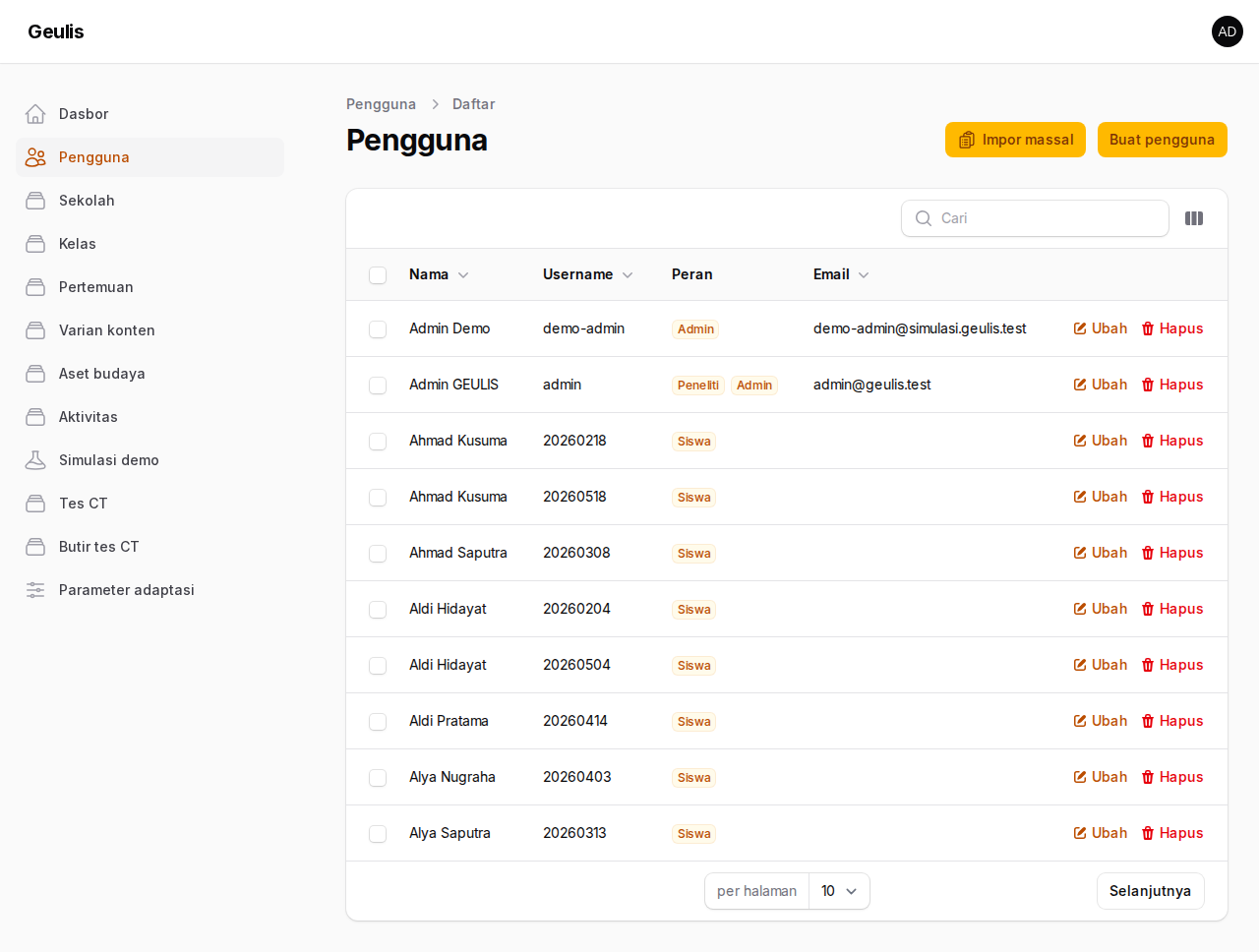Click the trash icon for Admin GEULIS

[1148, 385]
